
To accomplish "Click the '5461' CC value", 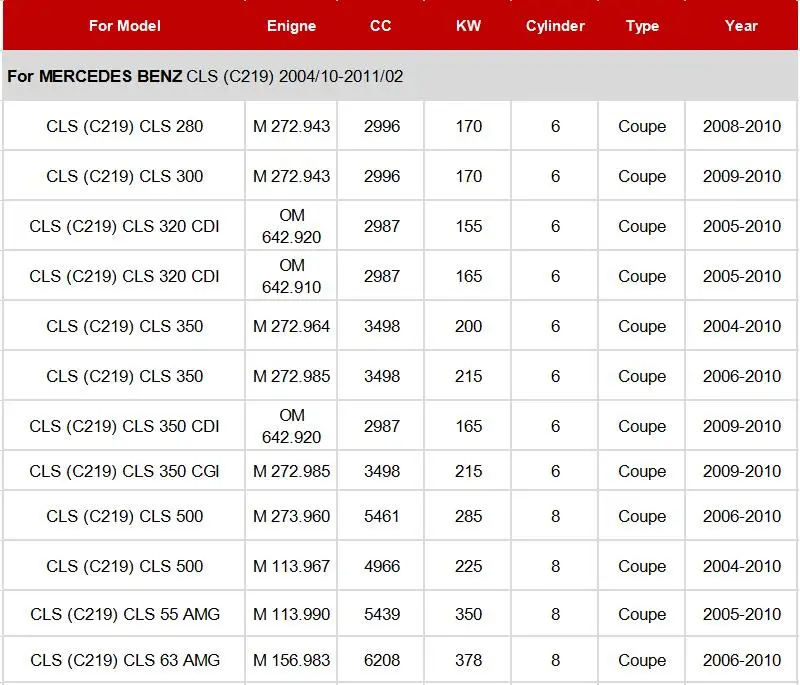I will click(x=382, y=516).
